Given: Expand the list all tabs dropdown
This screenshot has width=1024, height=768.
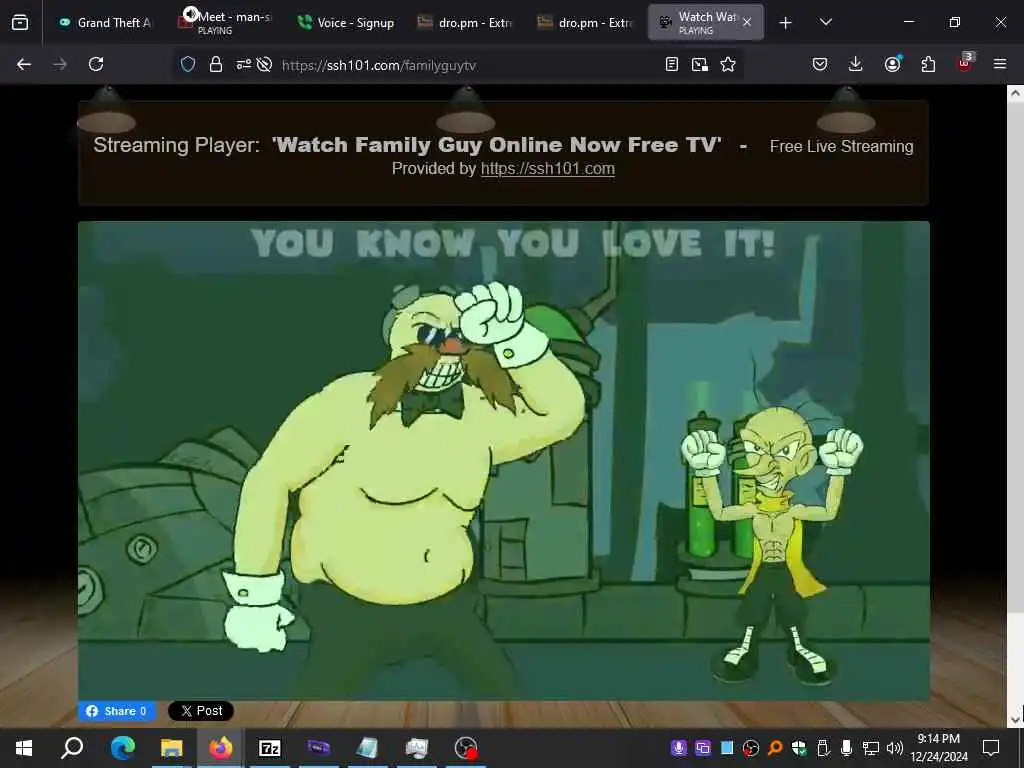Looking at the screenshot, I should (x=825, y=23).
